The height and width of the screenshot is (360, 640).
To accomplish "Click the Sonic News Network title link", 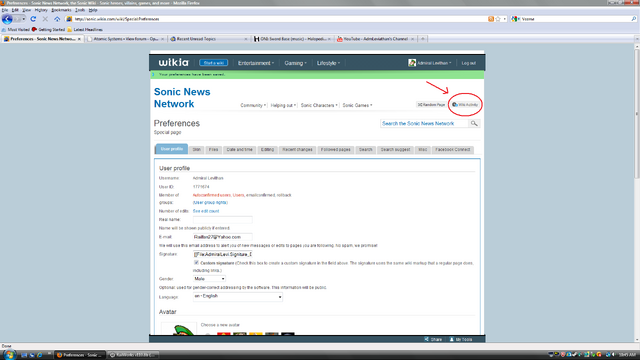I will (182, 98).
